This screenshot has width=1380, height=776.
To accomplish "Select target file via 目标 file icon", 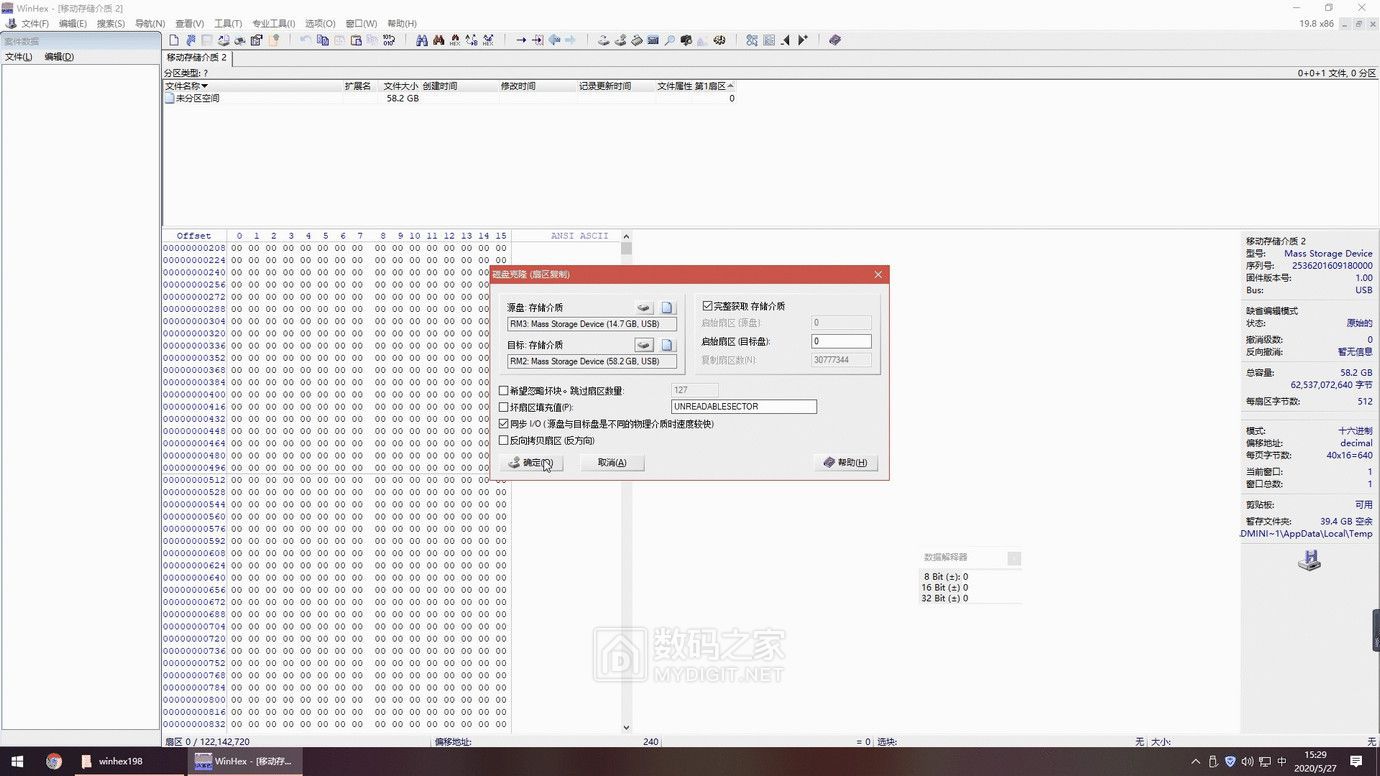I will 667,345.
